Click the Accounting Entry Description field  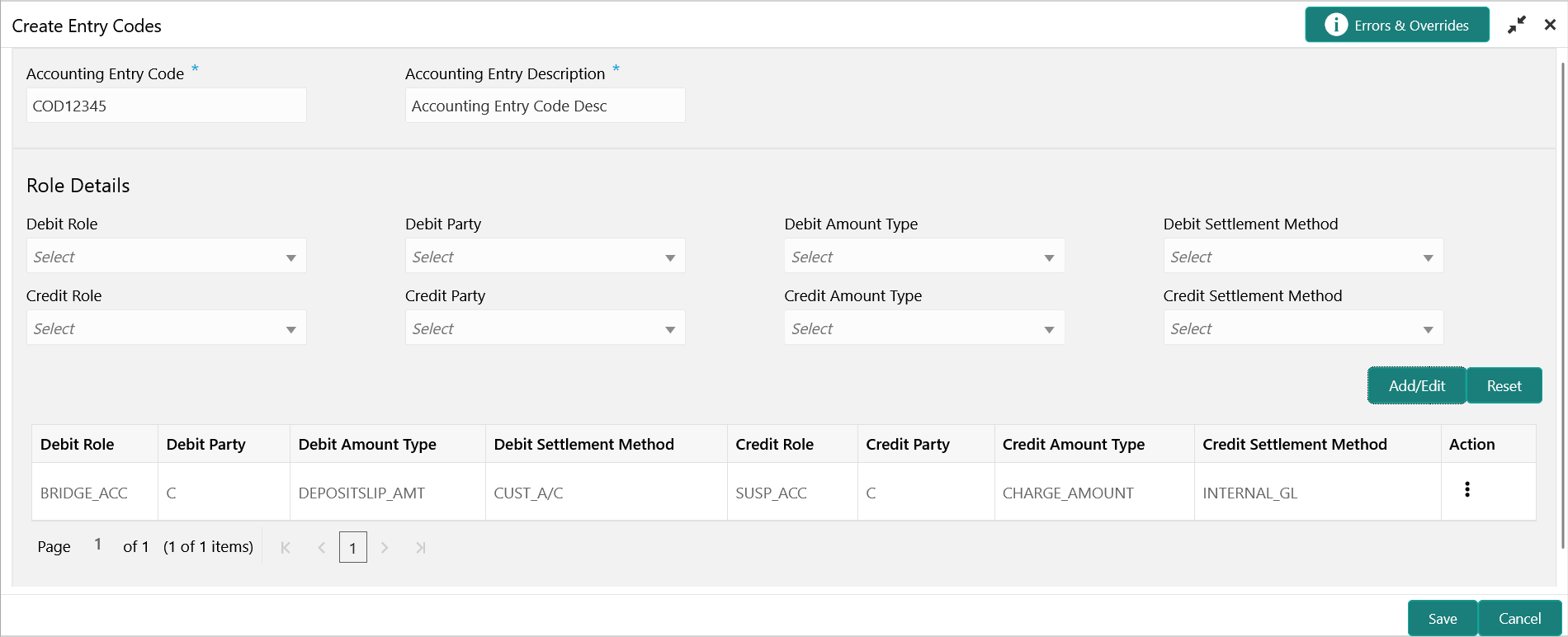pos(545,106)
